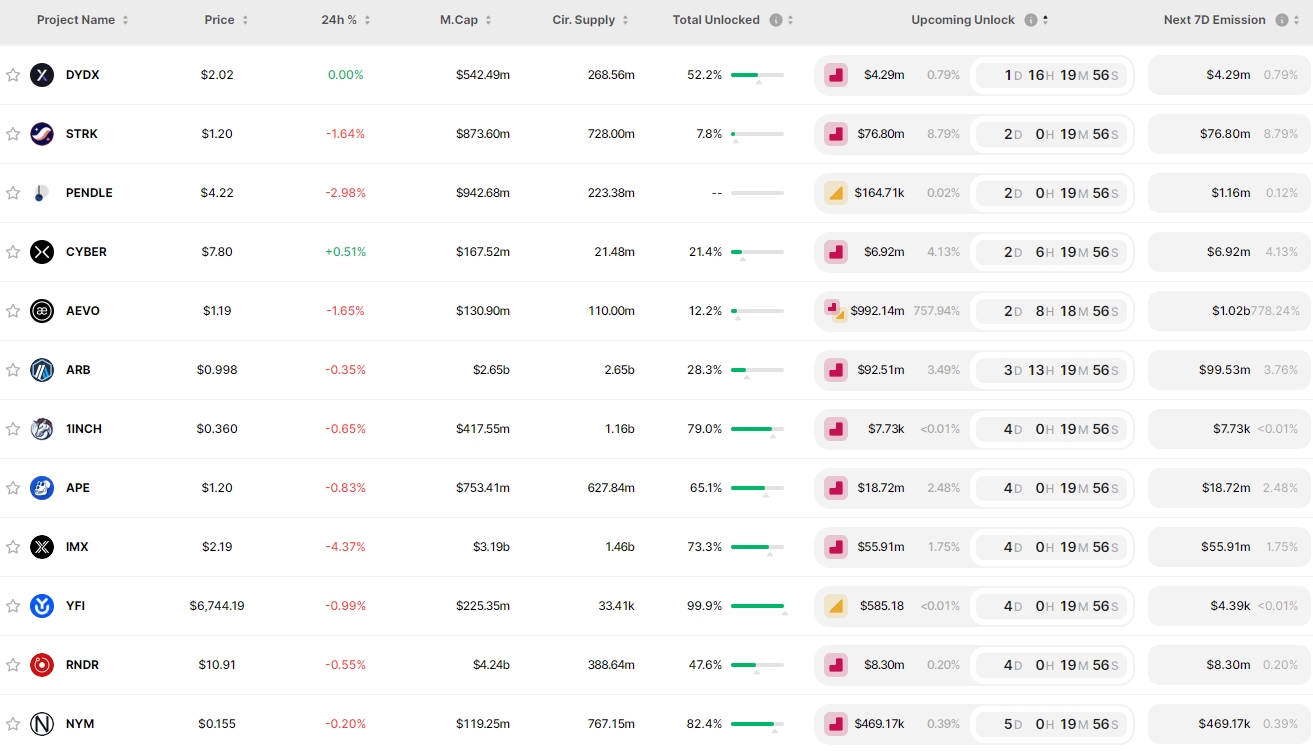The image size is (1313, 751).
Task: Mark 1INCH as favorite
Action: pos(13,429)
